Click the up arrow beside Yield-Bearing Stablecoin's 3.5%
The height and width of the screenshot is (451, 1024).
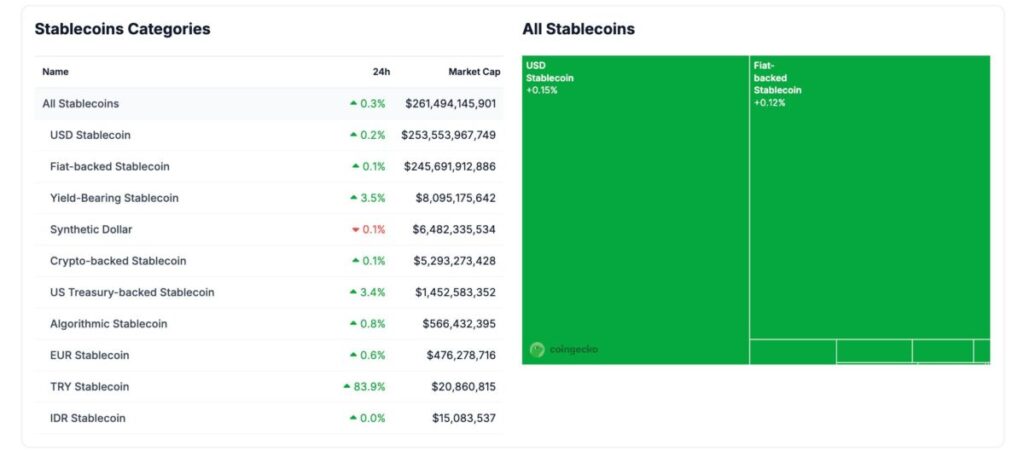(353, 198)
